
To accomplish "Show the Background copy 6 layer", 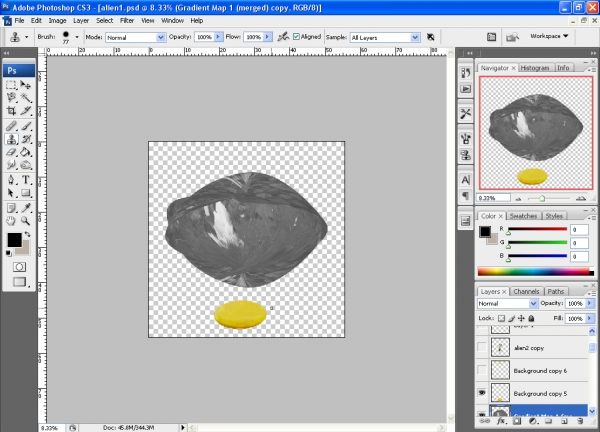I will tap(482, 370).
